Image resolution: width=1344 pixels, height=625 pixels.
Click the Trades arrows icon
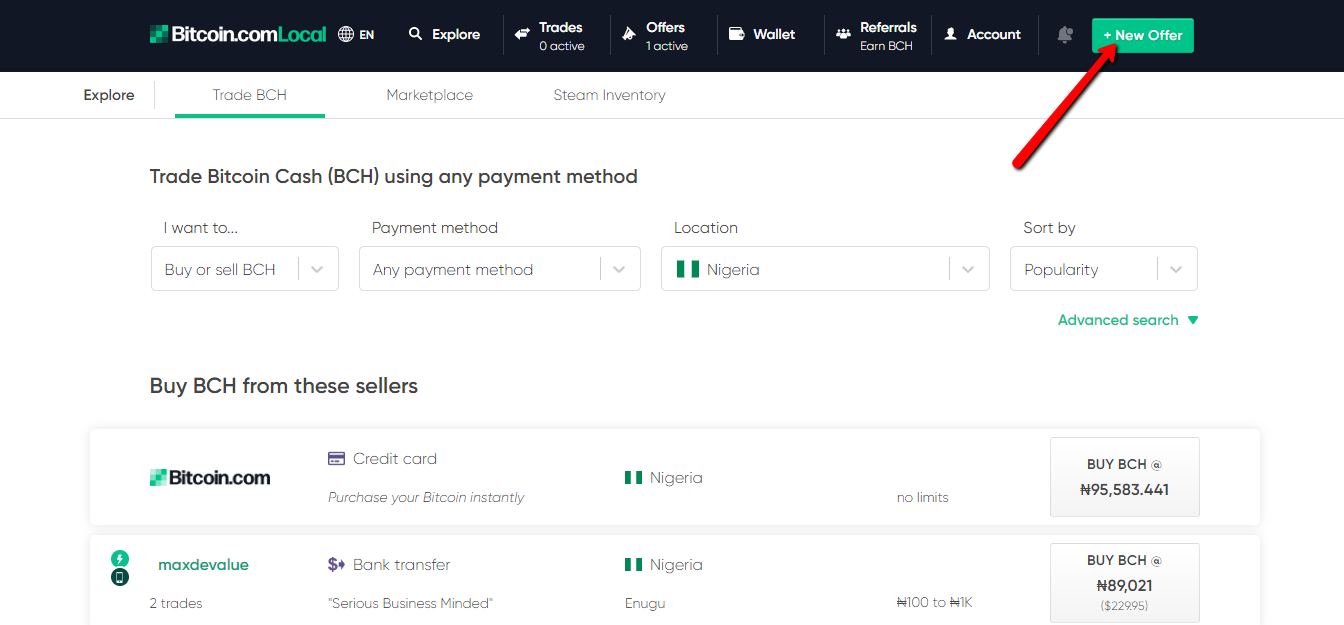[x=522, y=34]
